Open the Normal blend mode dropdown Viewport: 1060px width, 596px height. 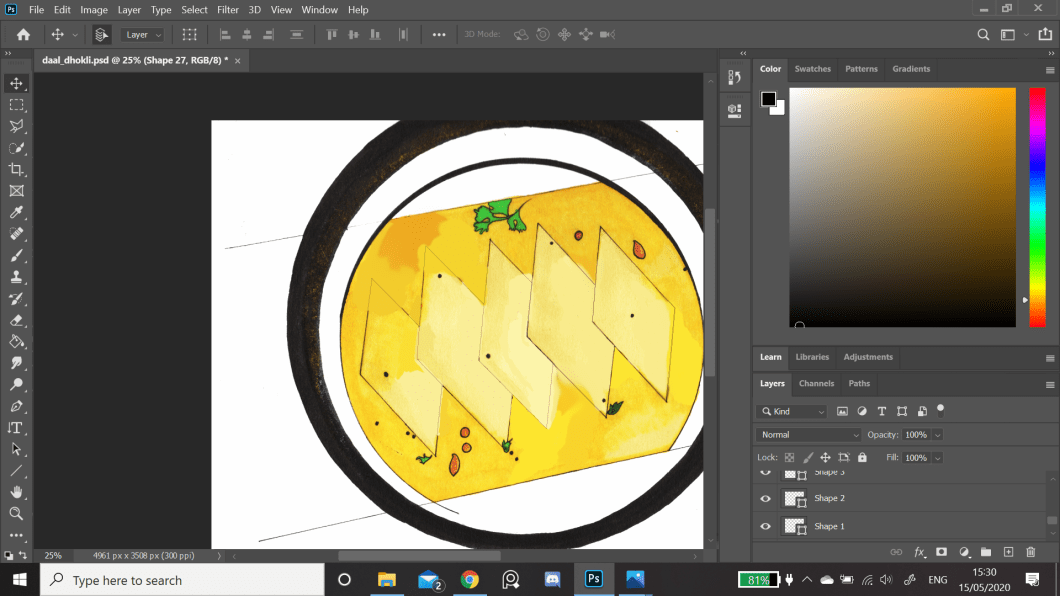[808, 435]
